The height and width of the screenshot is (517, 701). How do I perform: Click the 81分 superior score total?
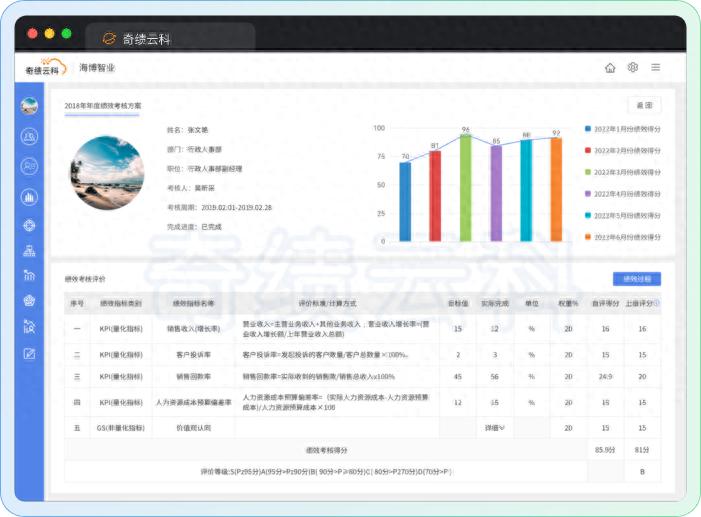coord(642,450)
